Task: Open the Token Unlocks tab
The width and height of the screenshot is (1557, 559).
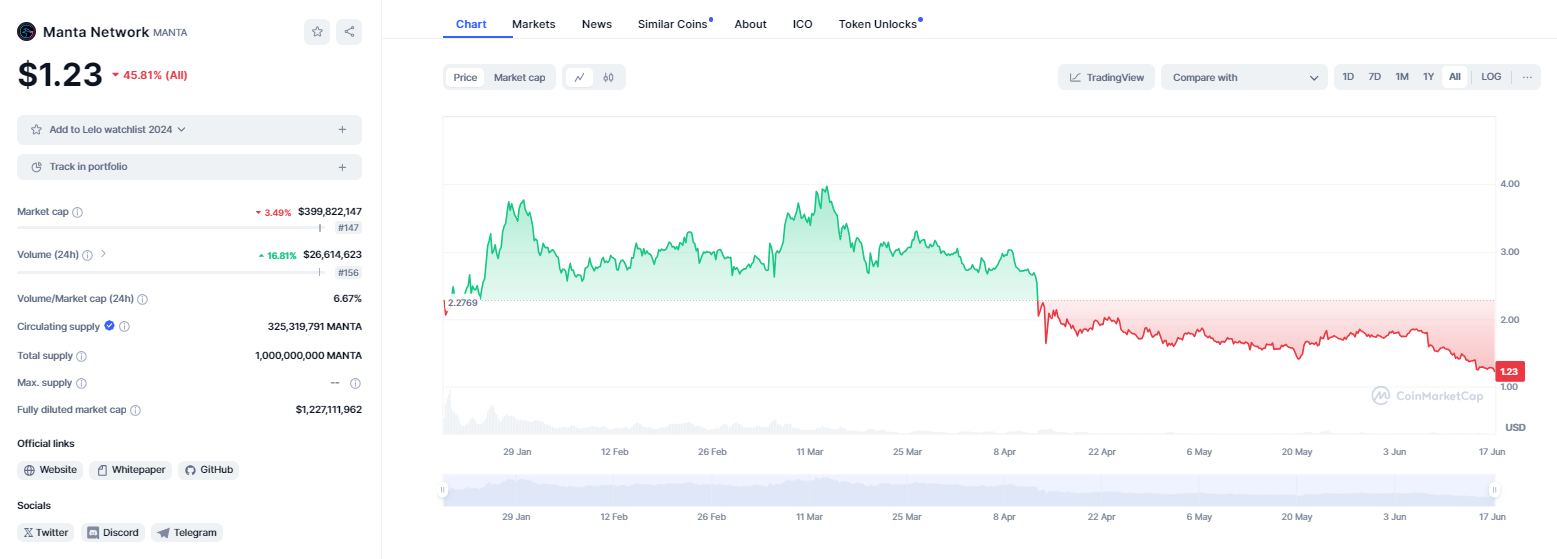Action: click(x=878, y=23)
